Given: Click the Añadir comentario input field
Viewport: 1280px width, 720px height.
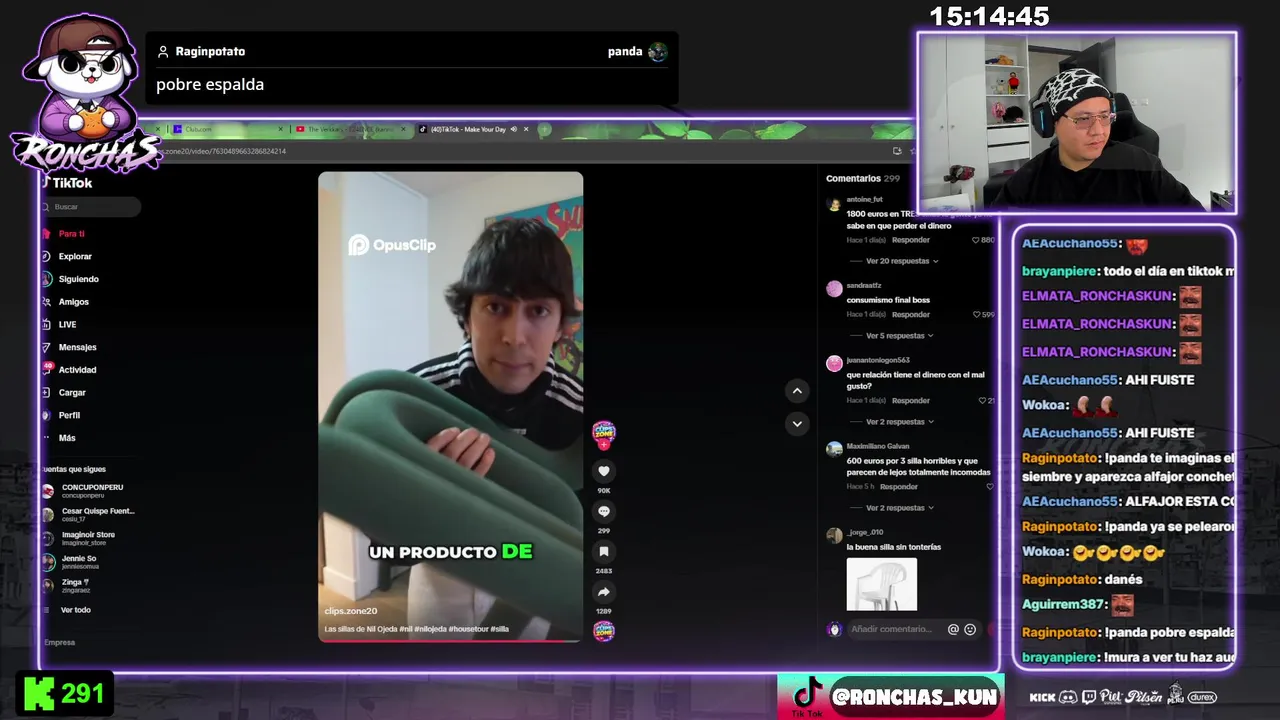Looking at the screenshot, I should point(891,629).
